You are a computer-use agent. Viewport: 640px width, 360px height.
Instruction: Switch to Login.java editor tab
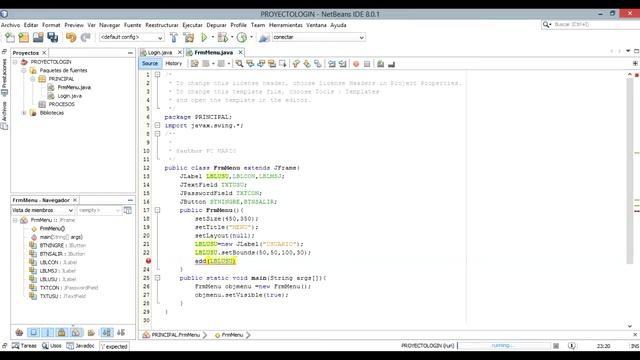tap(160, 53)
